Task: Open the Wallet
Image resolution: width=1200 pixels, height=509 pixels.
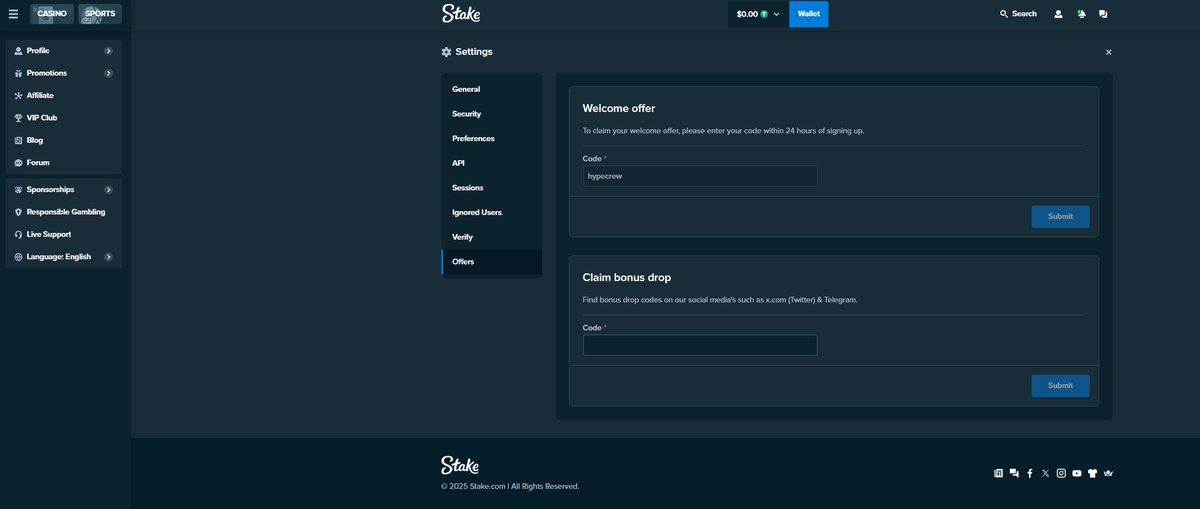Action: [x=809, y=14]
